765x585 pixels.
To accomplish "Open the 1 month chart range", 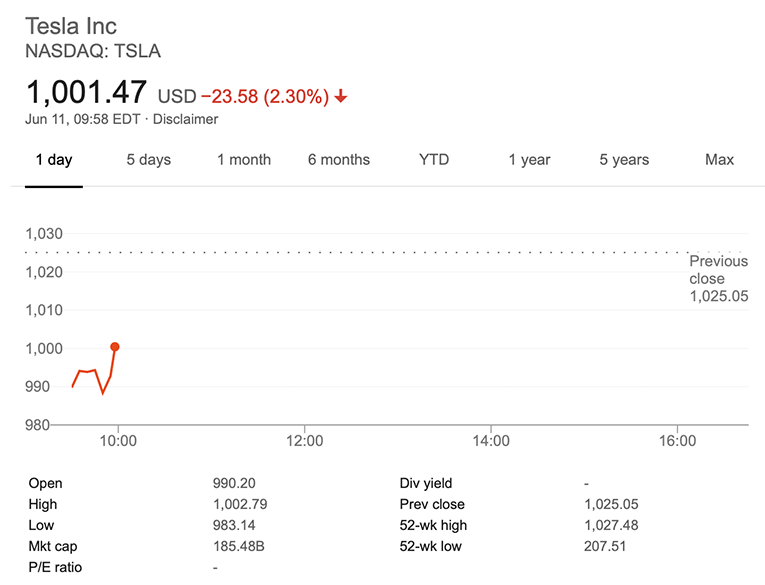I will (244, 160).
